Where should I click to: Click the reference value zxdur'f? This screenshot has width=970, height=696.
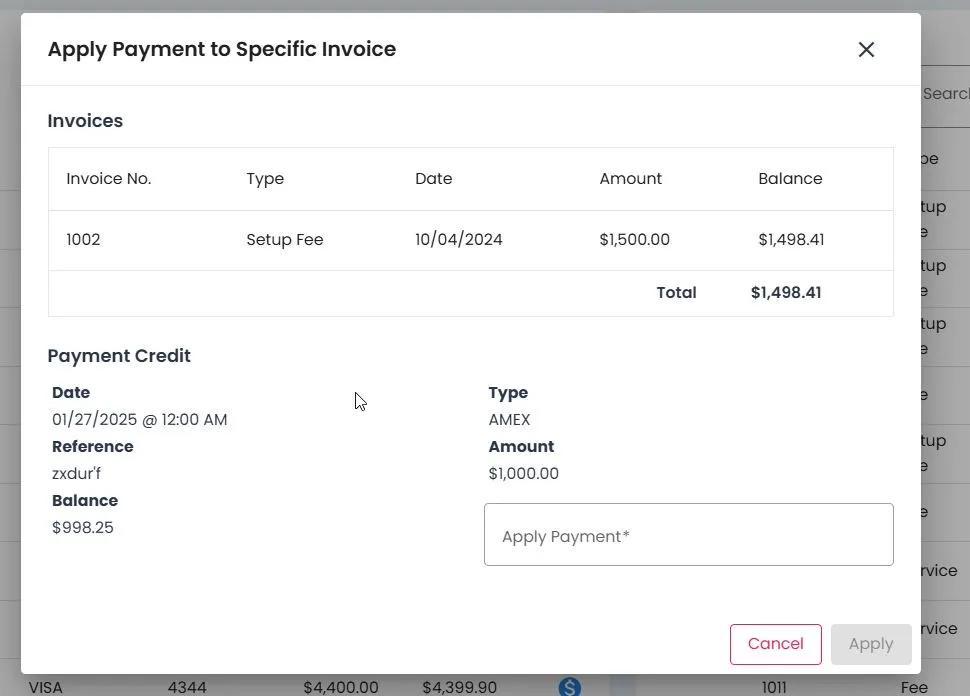(x=76, y=474)
